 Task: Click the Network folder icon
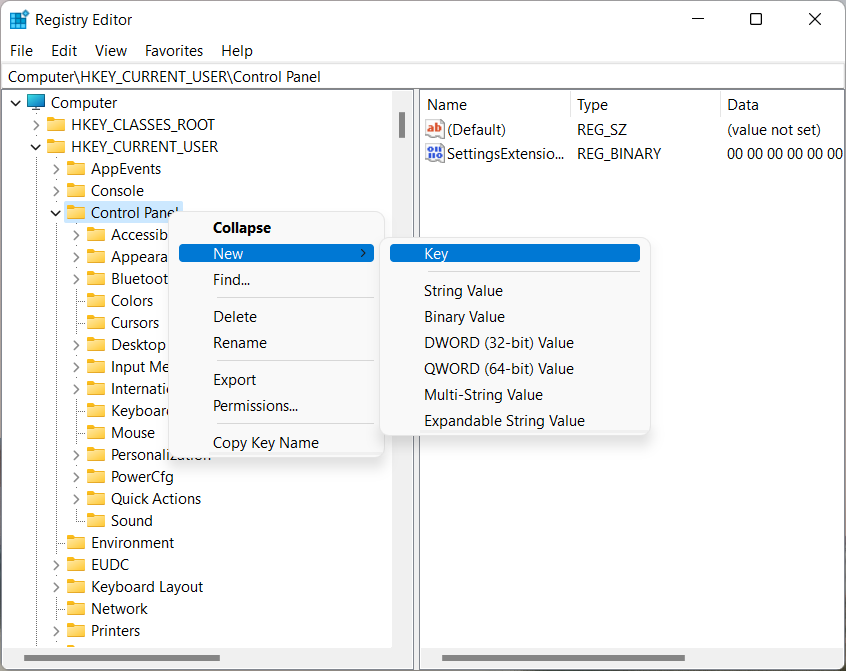(76, 608)
